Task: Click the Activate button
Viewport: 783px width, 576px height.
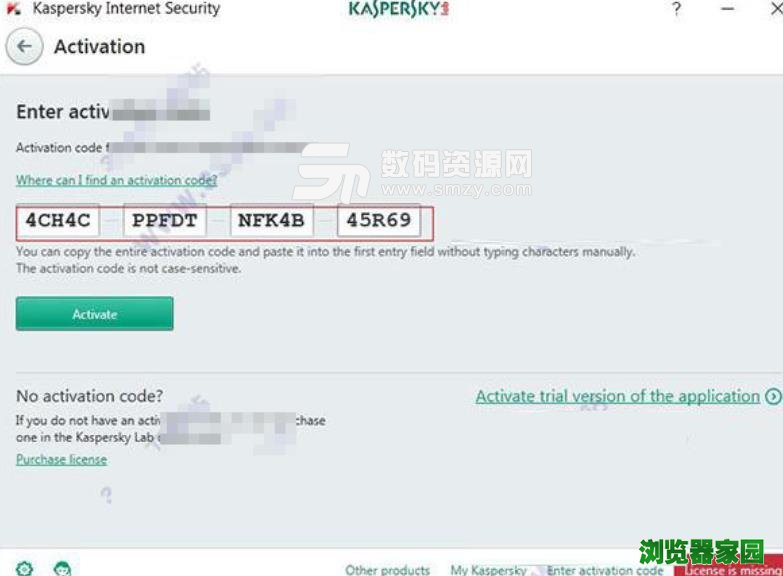Action: pyautogui.click(x=94, y=314)
